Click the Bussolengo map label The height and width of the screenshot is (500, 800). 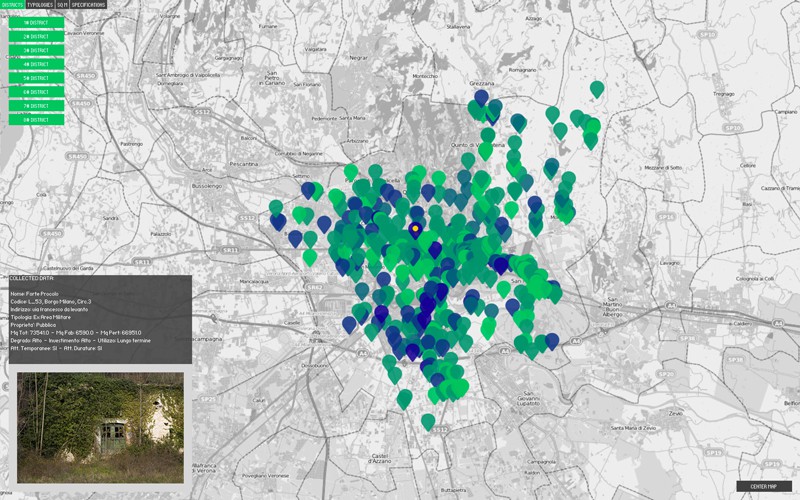207,186
